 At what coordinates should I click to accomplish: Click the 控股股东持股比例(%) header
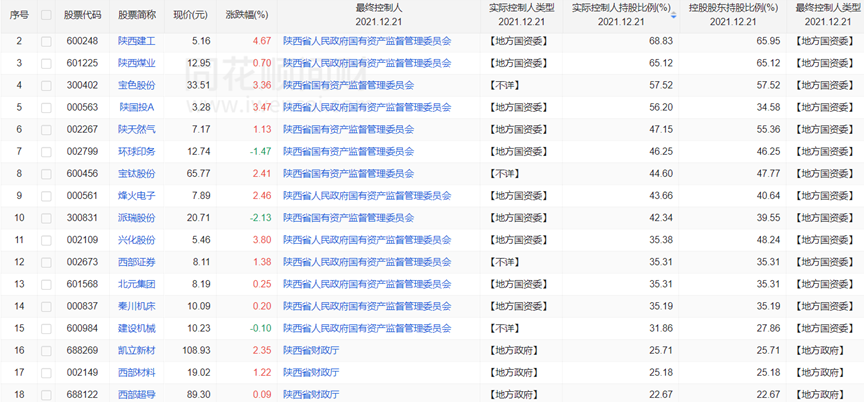click(x=732, y=8)
